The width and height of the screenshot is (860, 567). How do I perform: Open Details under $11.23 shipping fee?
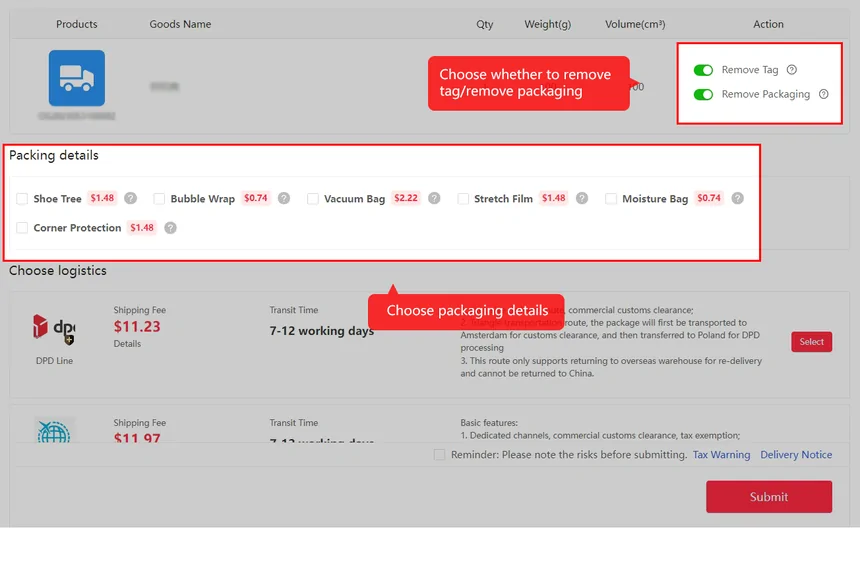[x=127, y=344]
